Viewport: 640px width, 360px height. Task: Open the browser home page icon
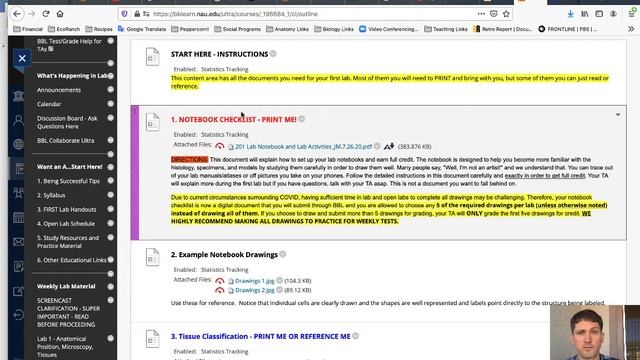pos(60,14)
